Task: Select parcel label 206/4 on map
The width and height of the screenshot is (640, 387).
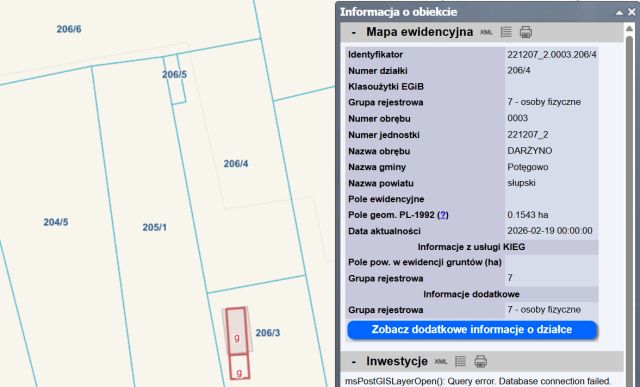Action: pyautogui.click(x=236, y=164)
